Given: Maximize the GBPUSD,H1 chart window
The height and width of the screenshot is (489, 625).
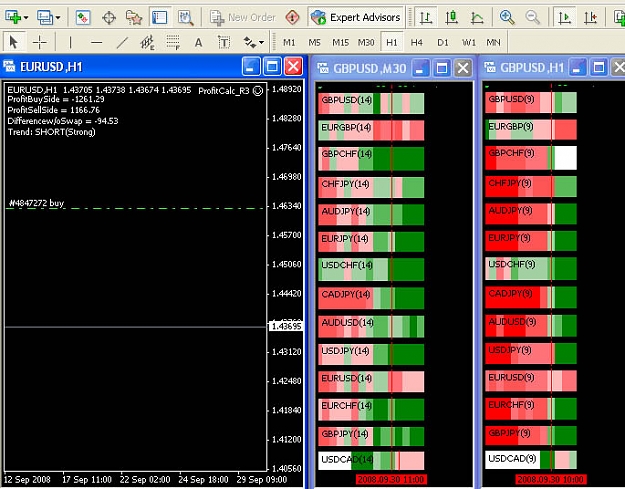Looking at the screenshot, I should point(599,68).
